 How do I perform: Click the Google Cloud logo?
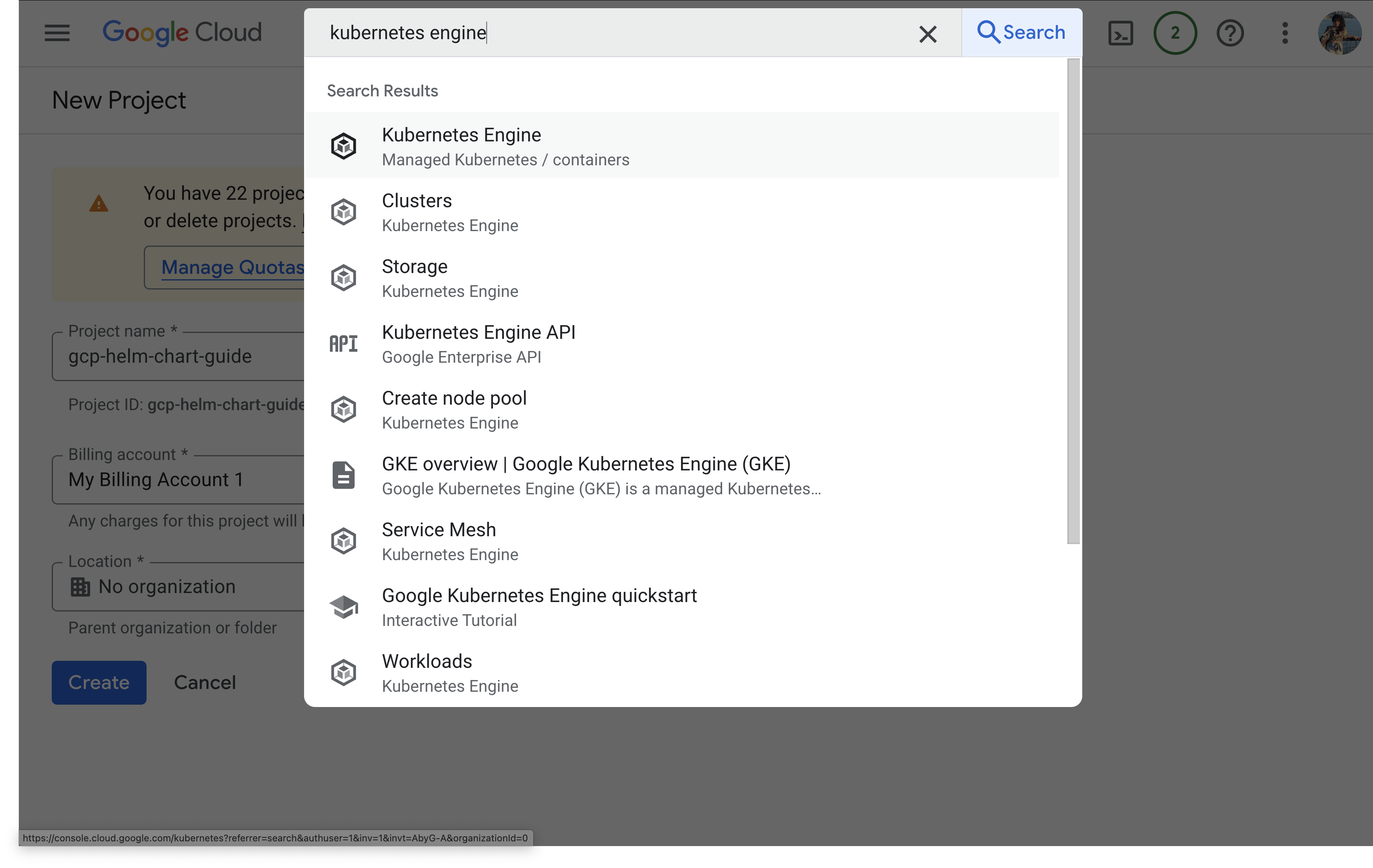(x=182, y=33)
